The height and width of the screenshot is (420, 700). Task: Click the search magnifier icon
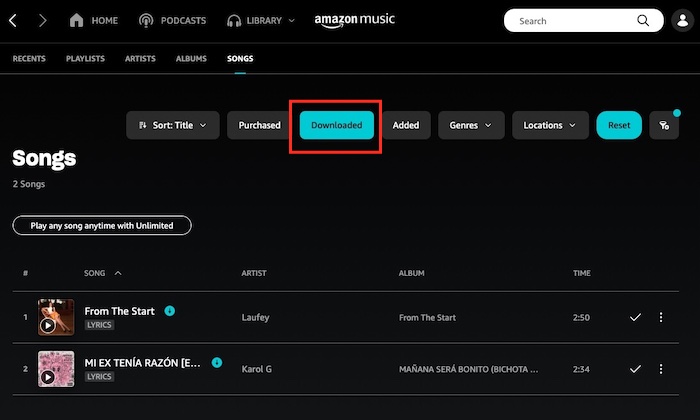(642, 20)
